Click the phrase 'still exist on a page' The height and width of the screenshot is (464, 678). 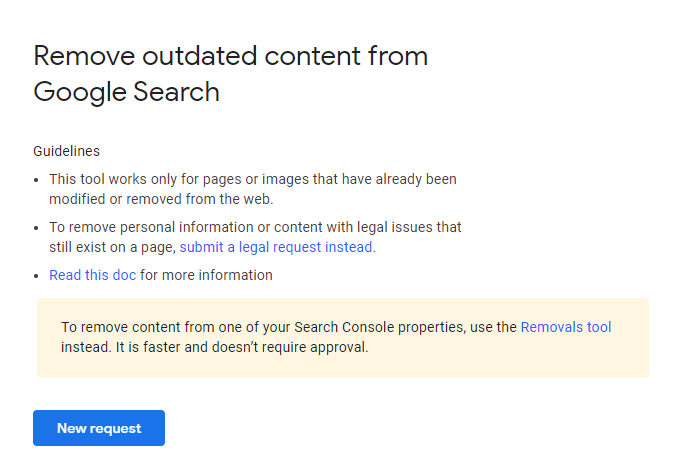[111, 246]
